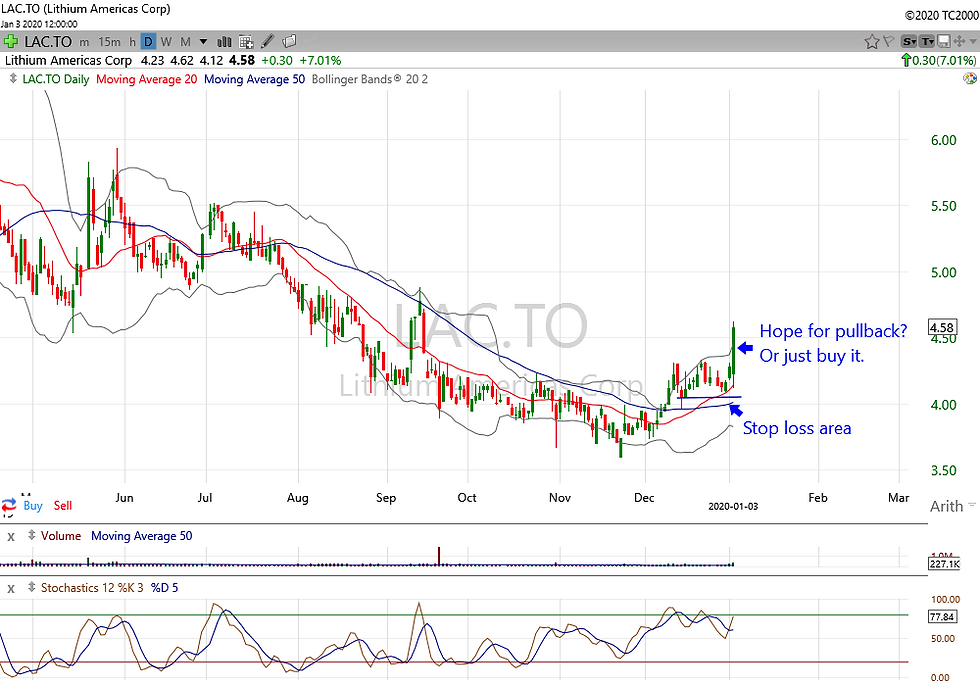Open the indicators bar-chart icon
The width and height of the screenshot is (980, 686).
tap(224, 42)
